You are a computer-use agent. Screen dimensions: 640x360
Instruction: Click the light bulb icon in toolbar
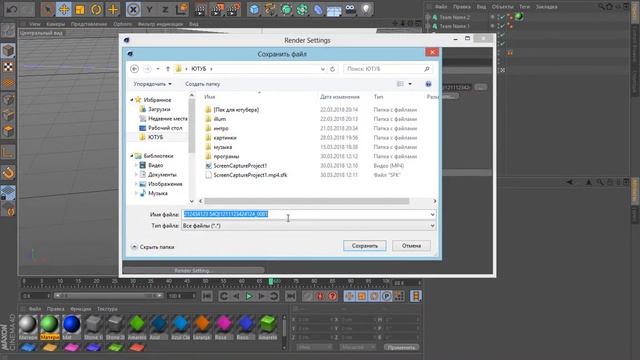pos(366,9)
